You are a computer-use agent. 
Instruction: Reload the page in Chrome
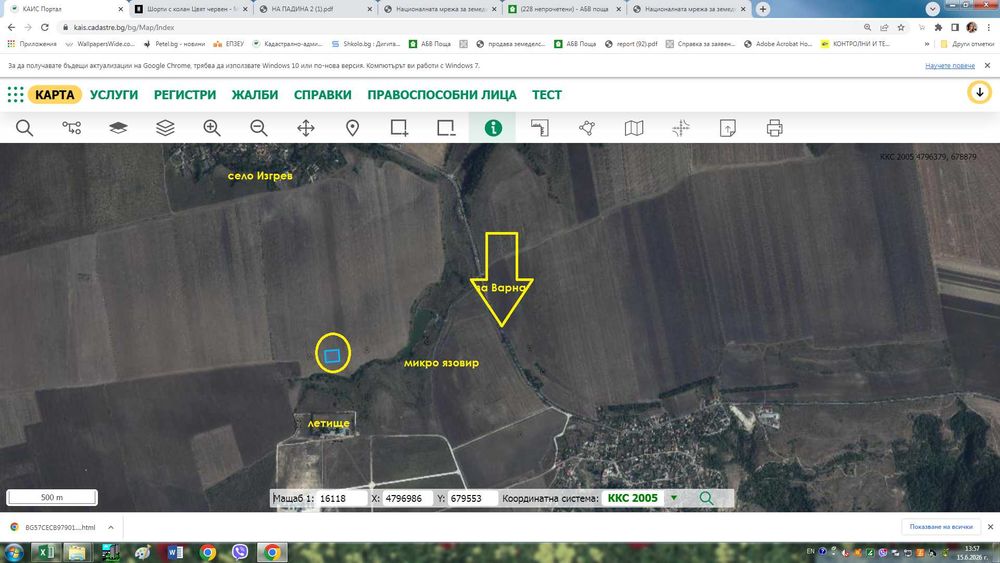(45, 27)
